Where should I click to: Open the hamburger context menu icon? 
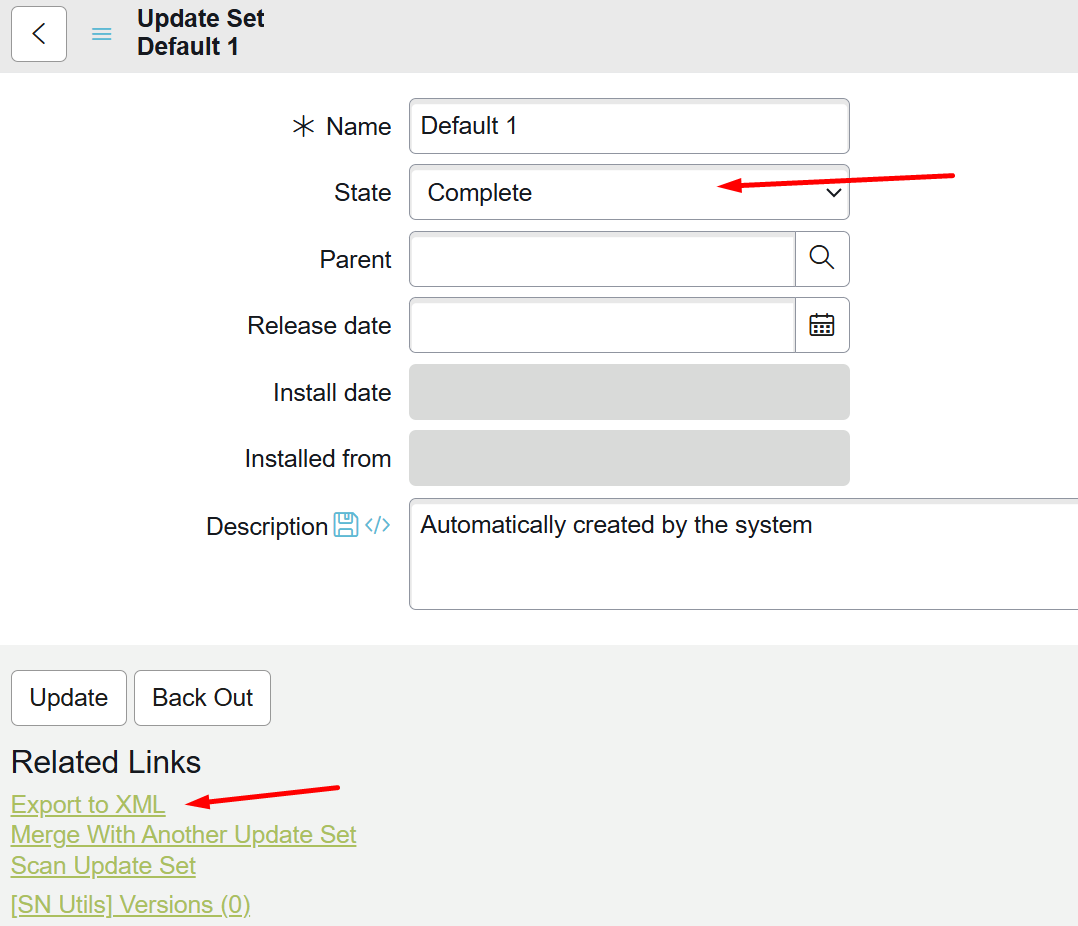(101, 34)
